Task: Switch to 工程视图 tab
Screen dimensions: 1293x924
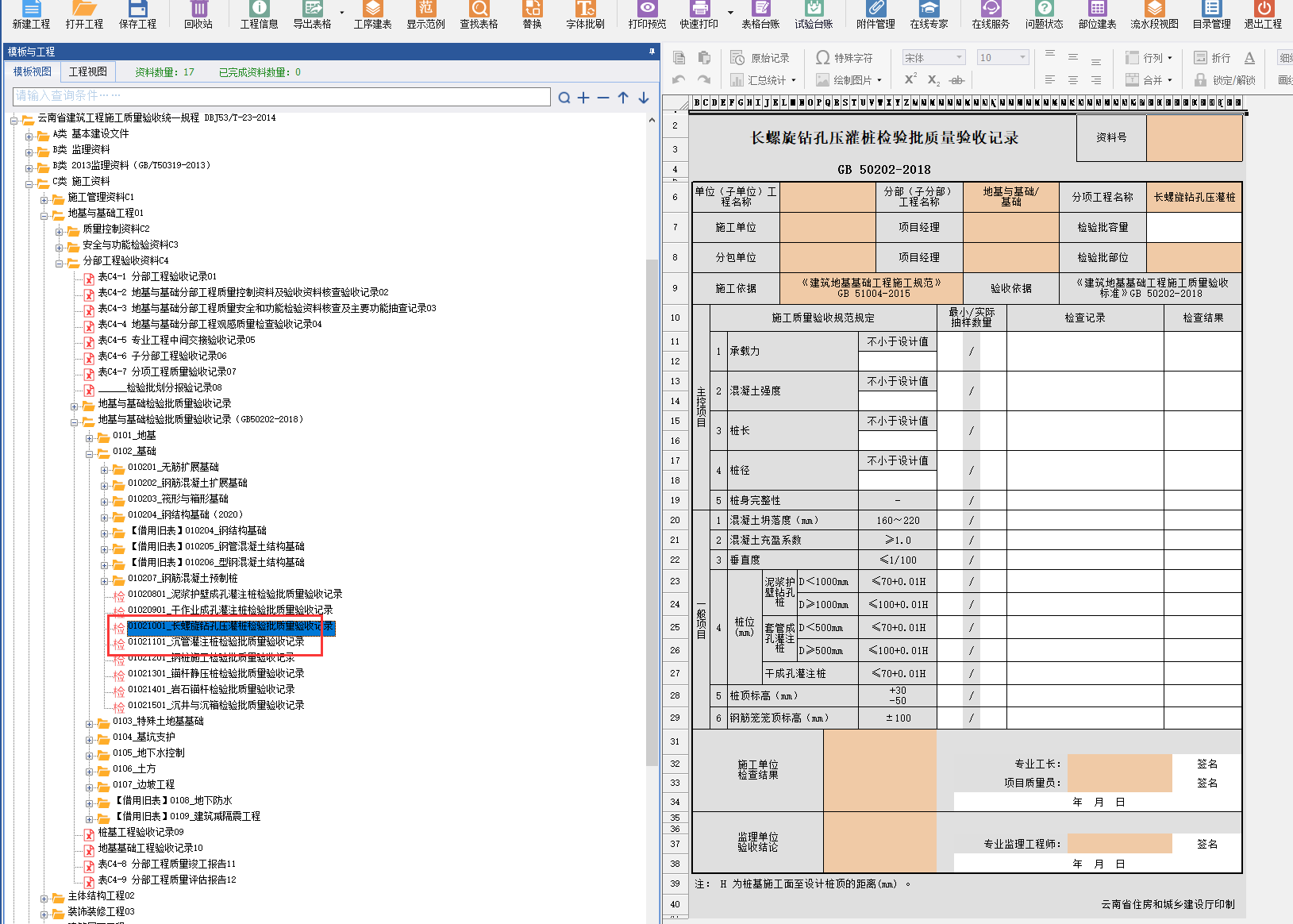Action: click(x=88, y=71)
